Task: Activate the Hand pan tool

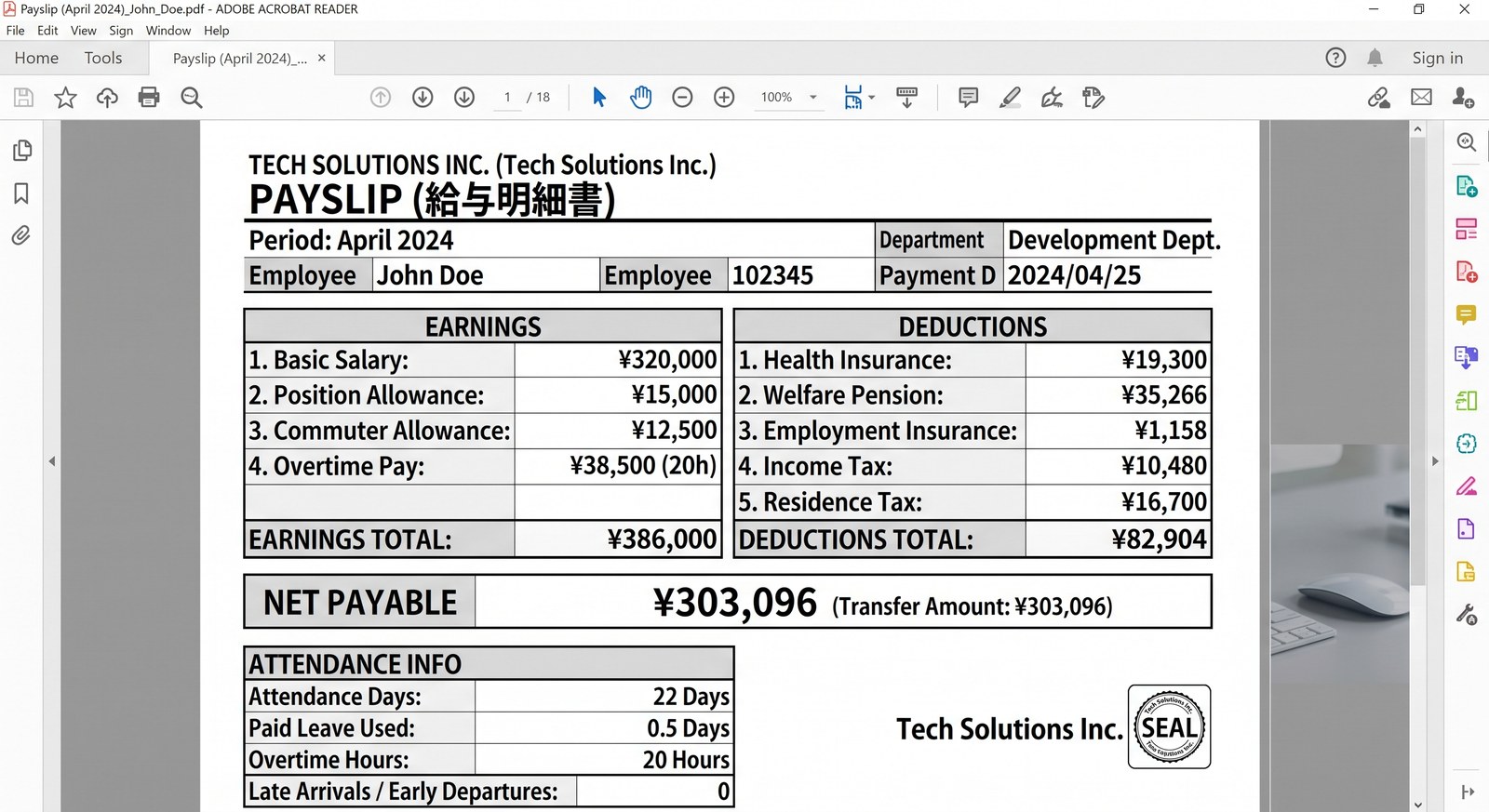Action: (640, 97)
